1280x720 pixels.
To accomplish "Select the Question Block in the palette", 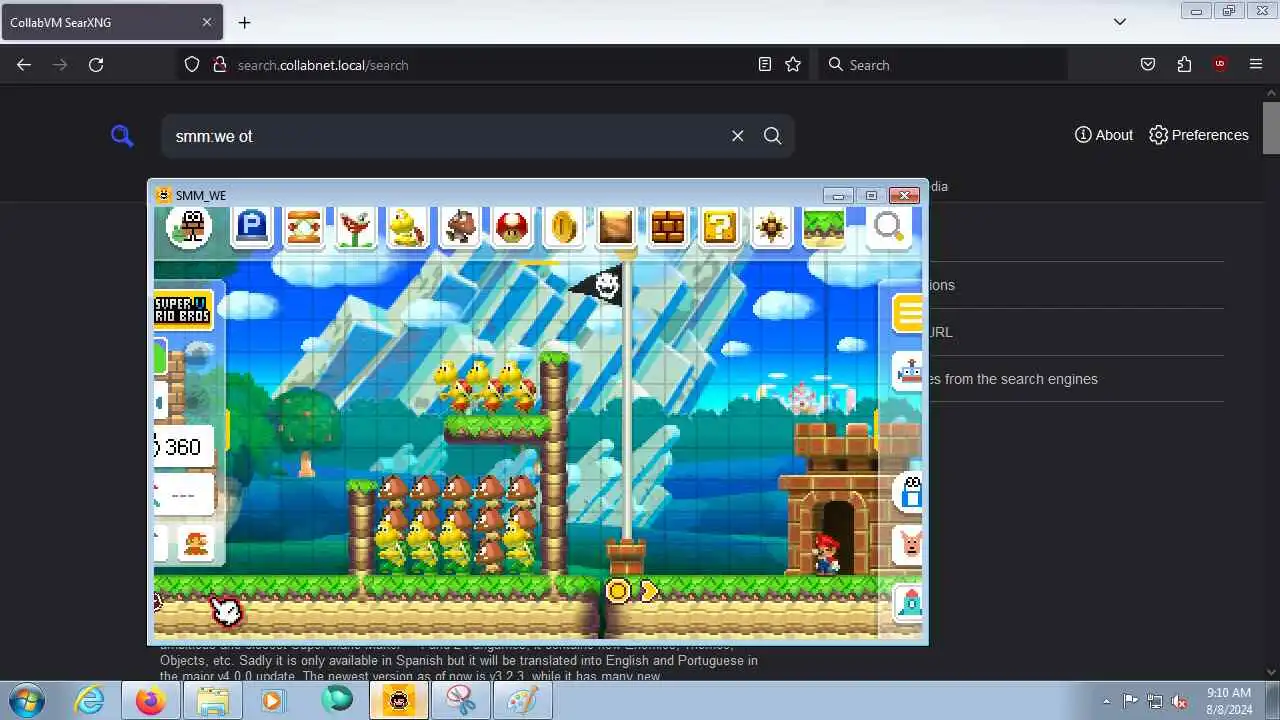I will (720, 227).
